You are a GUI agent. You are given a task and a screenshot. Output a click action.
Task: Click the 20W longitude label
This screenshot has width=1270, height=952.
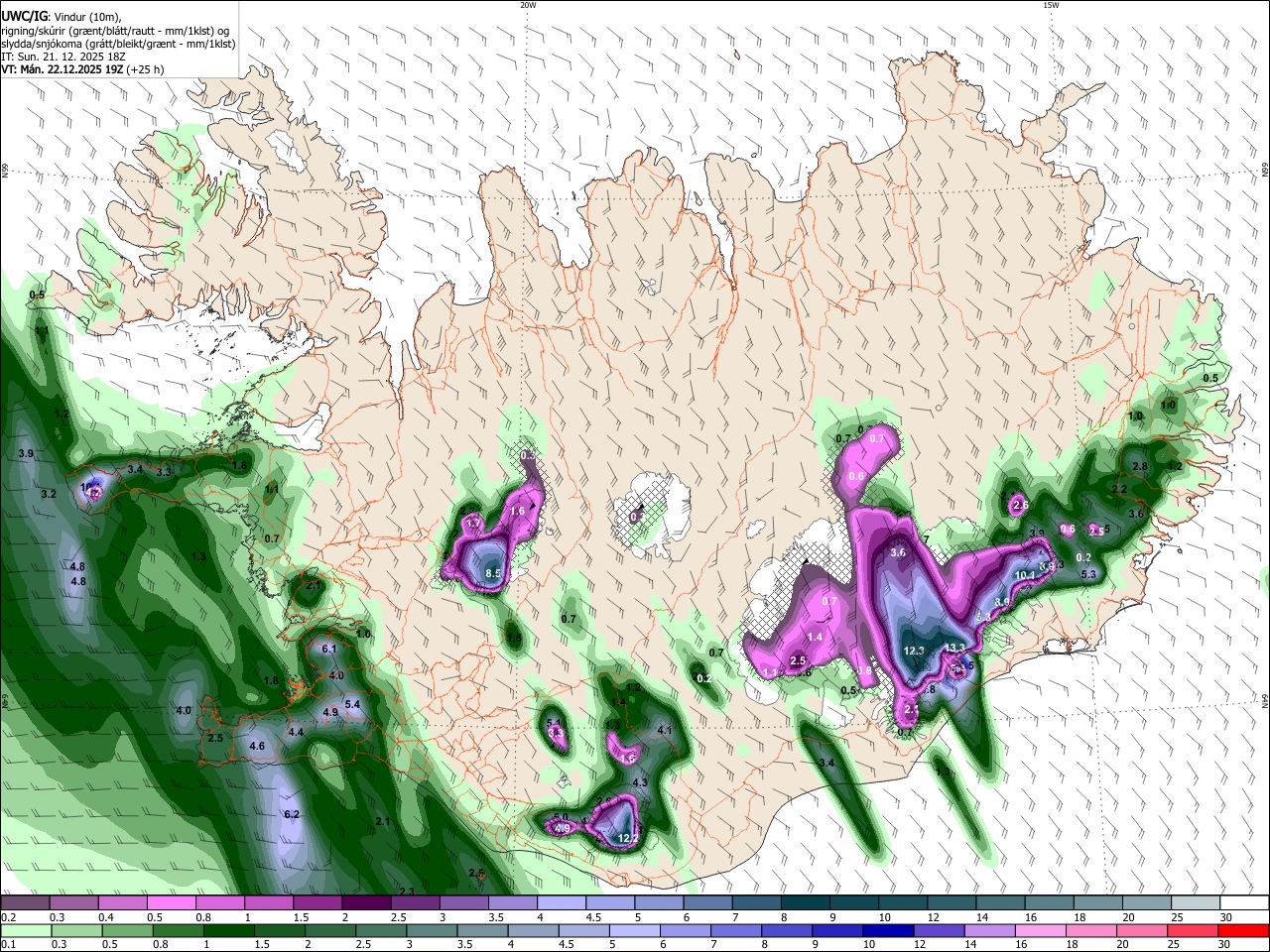[x=528, y=5]
